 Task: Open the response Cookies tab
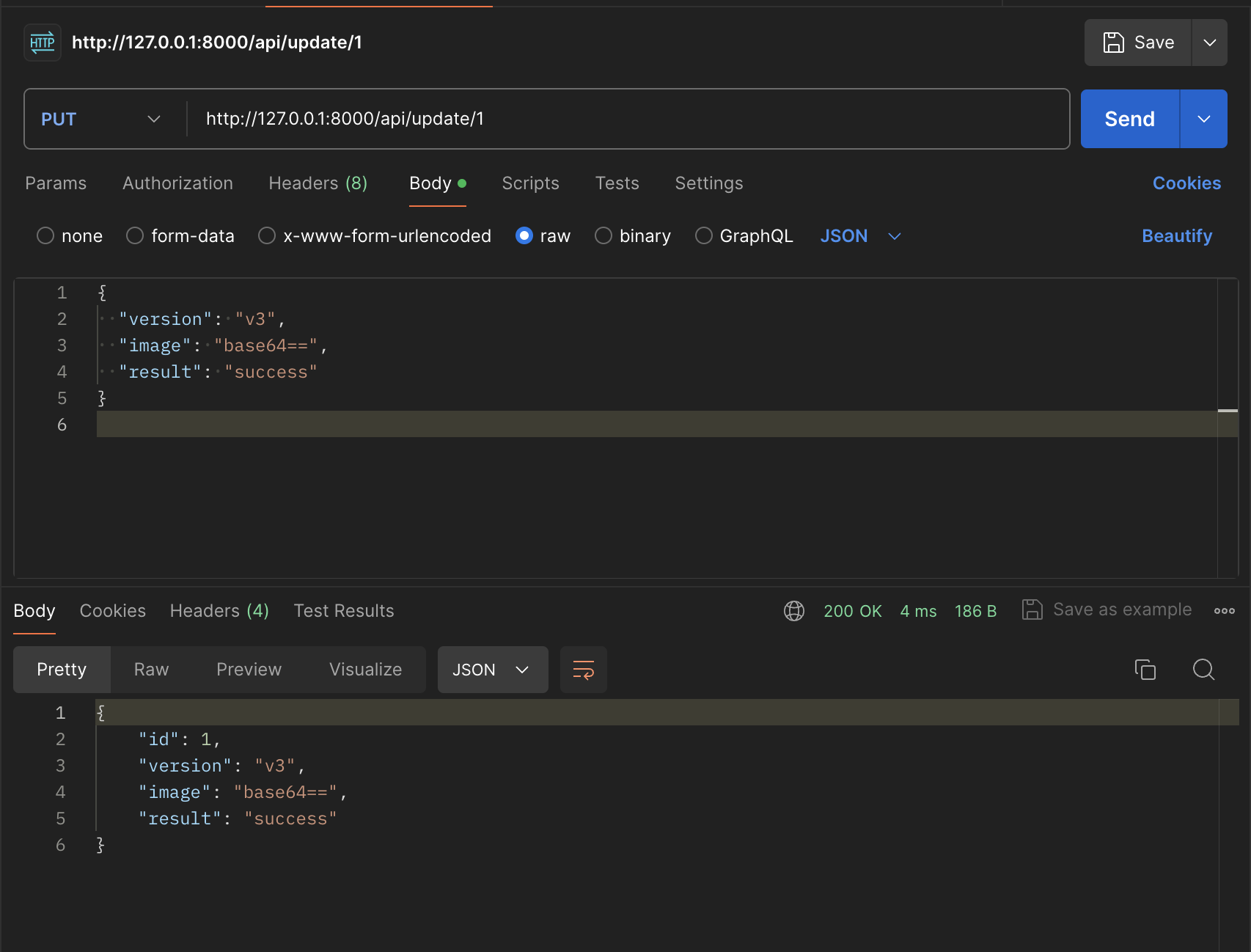point(113,611)
